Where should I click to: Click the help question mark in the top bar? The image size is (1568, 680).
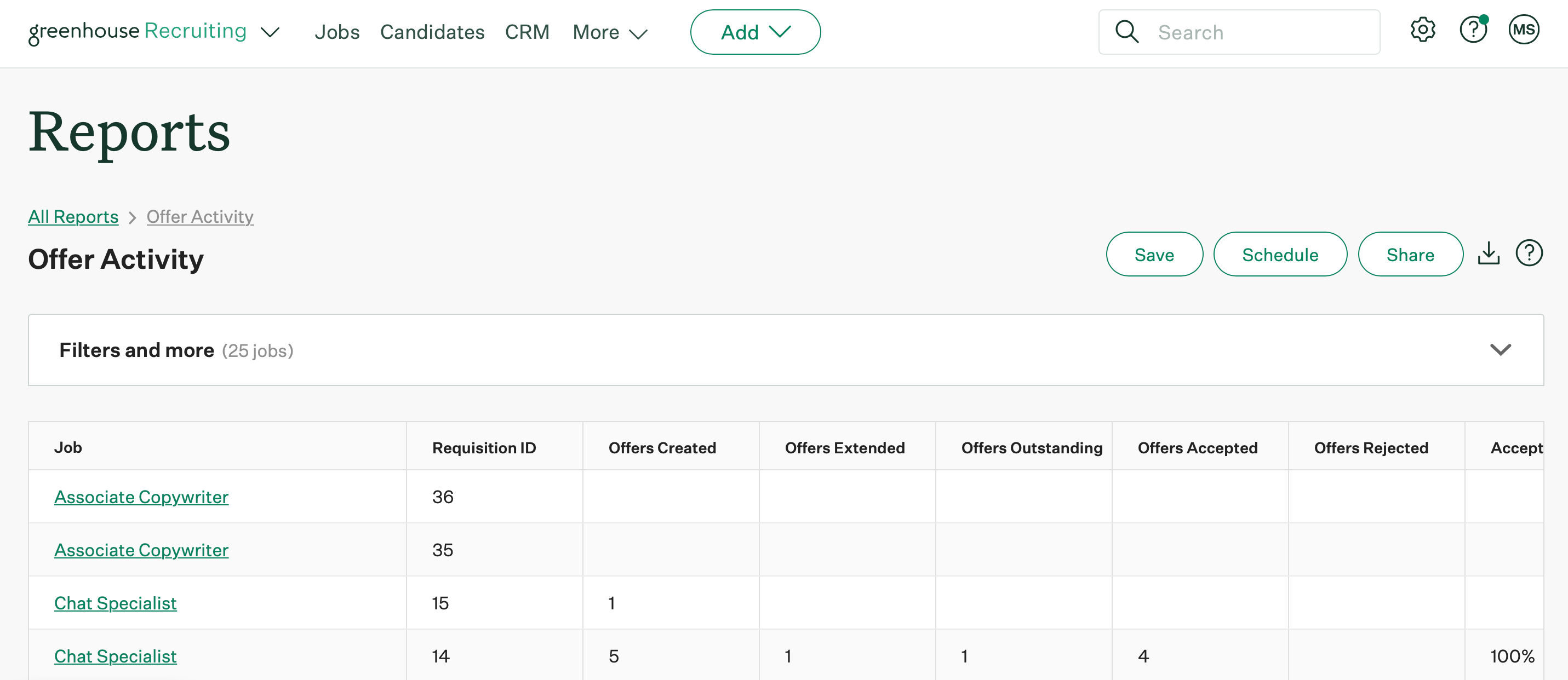pos(1473,29)
